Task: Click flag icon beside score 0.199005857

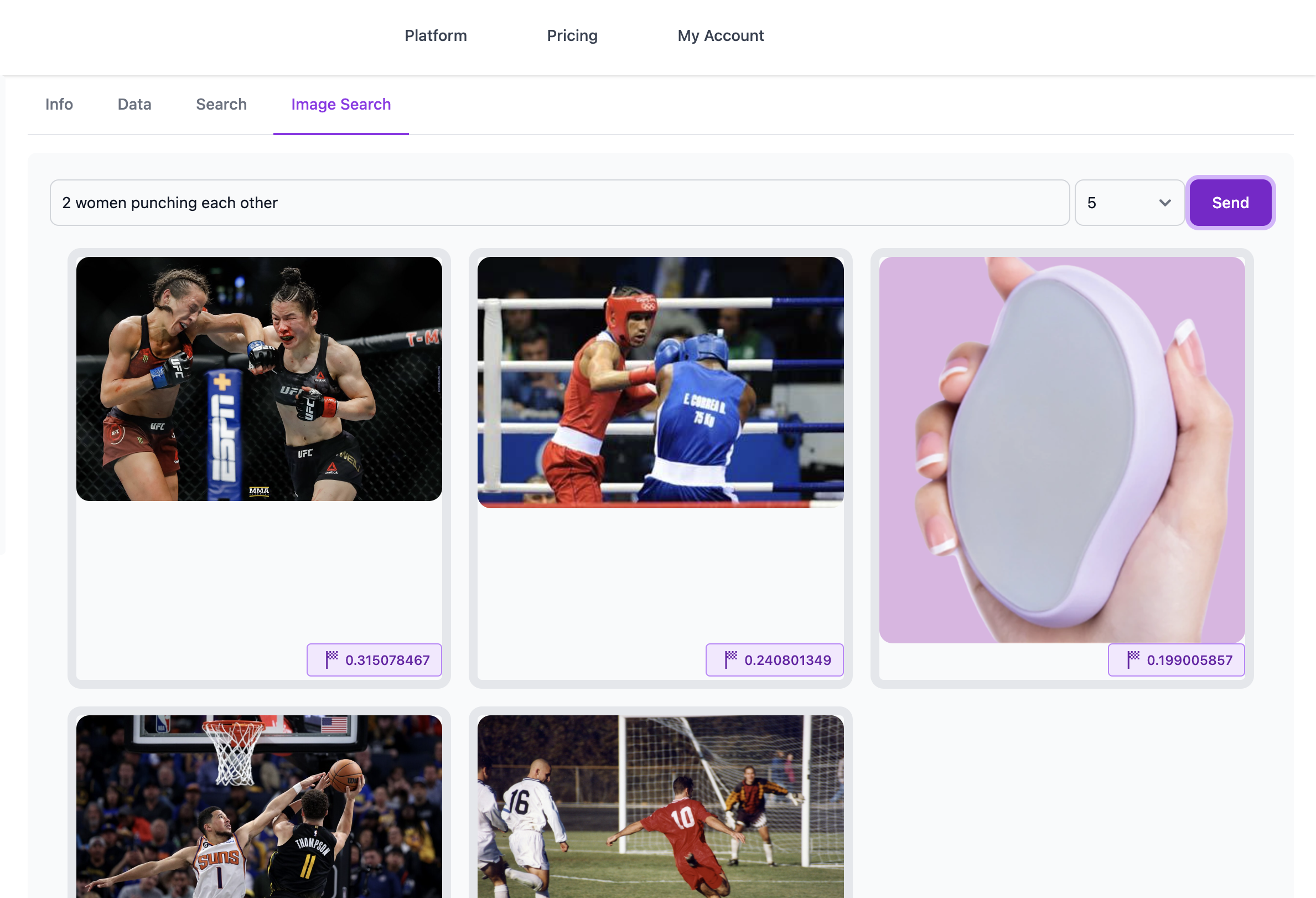Action: 1132,659
